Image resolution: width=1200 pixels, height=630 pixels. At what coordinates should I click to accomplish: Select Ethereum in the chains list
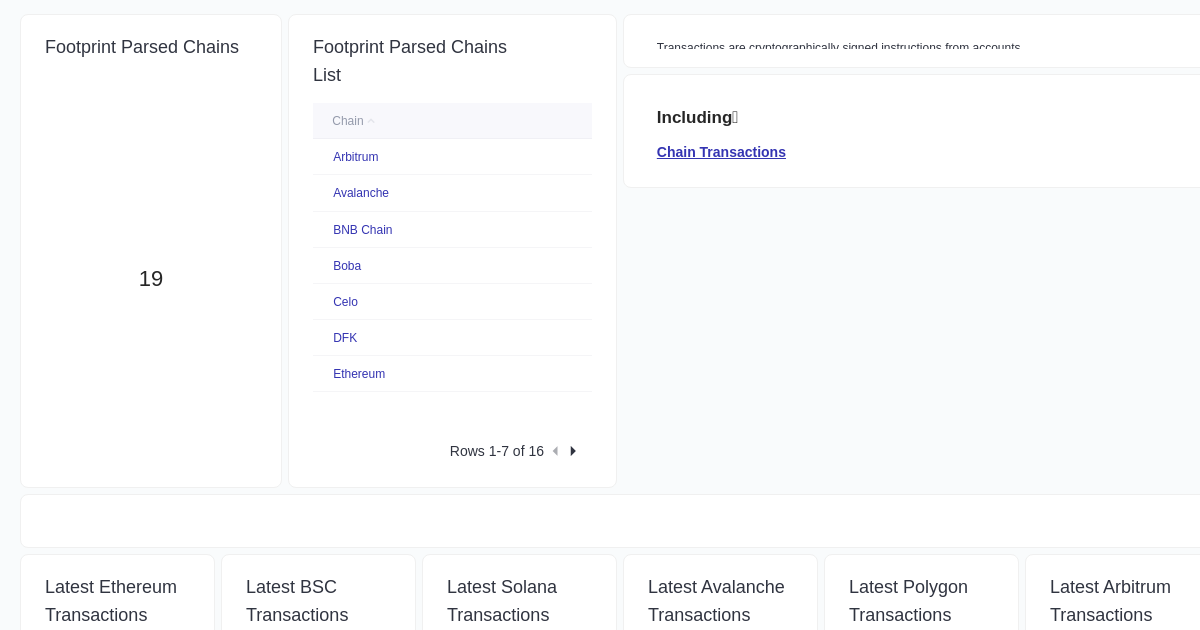[x=359, y=374]
